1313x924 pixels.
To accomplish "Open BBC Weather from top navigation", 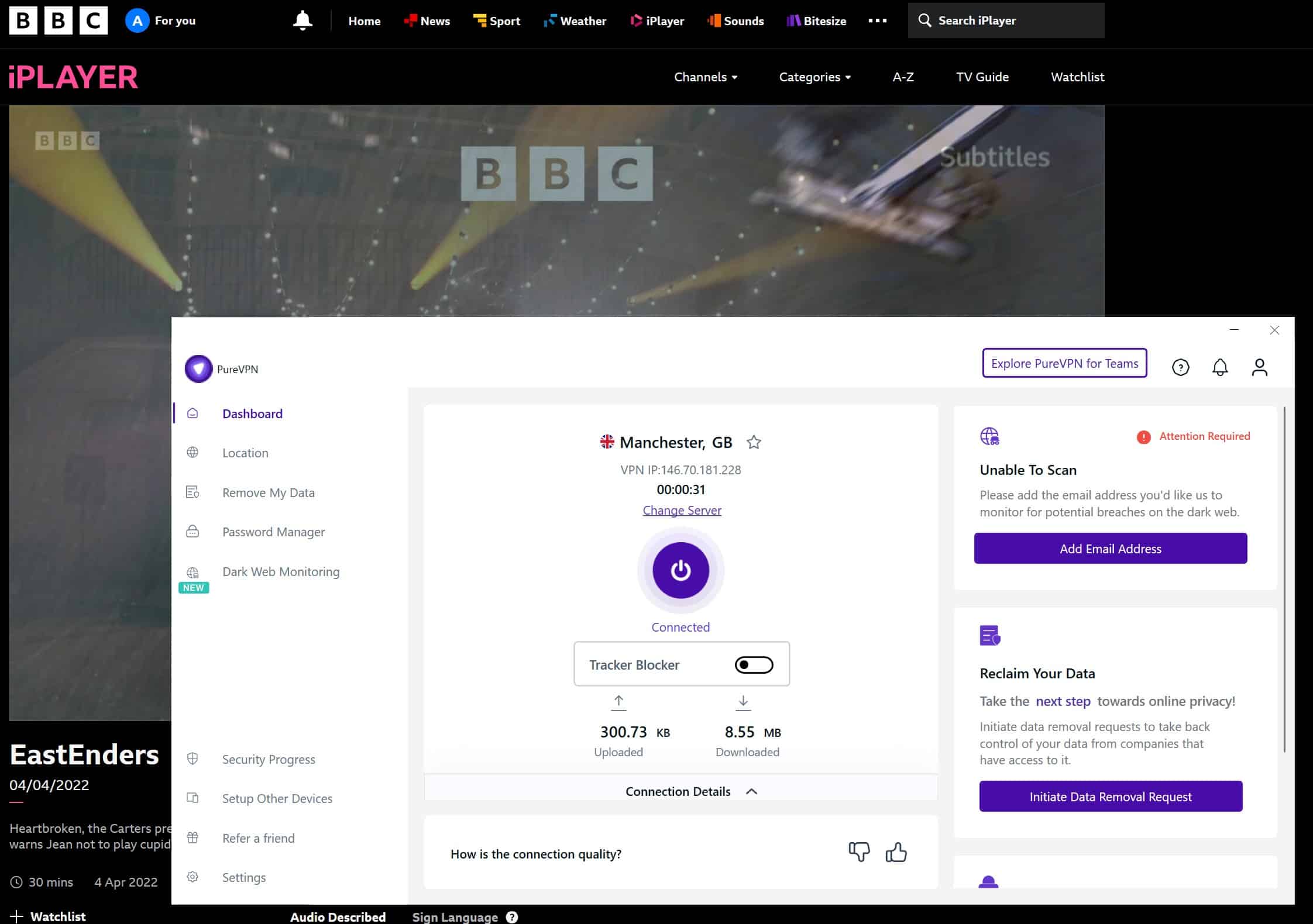I will click(x=575, y=21).
